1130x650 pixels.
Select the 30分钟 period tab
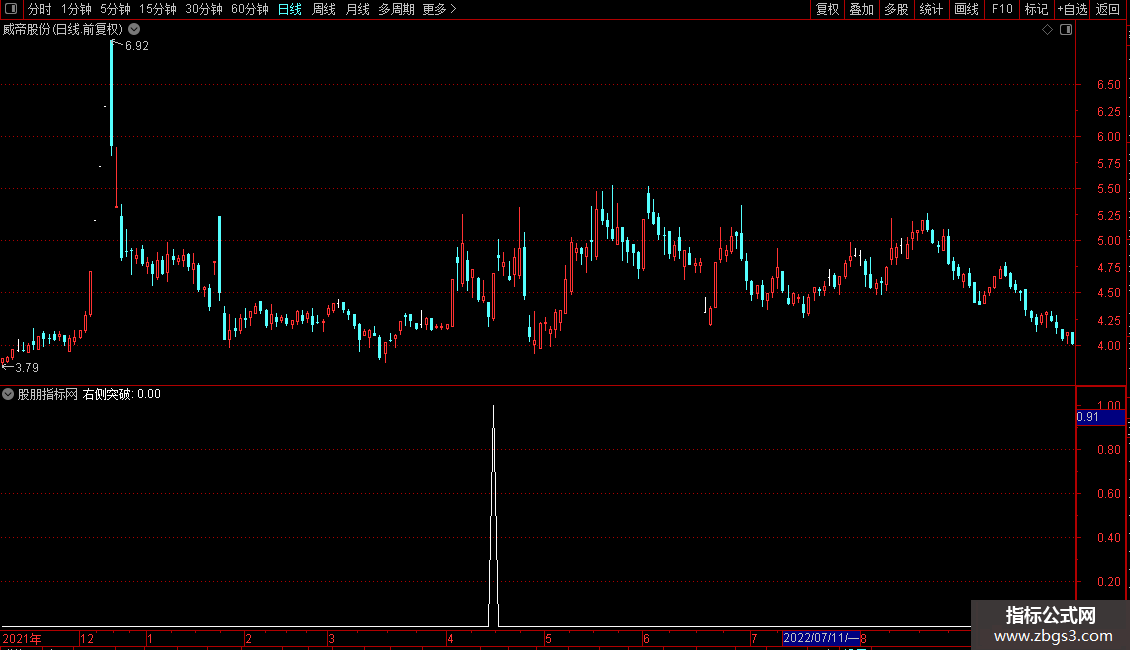tap(203, 9)
